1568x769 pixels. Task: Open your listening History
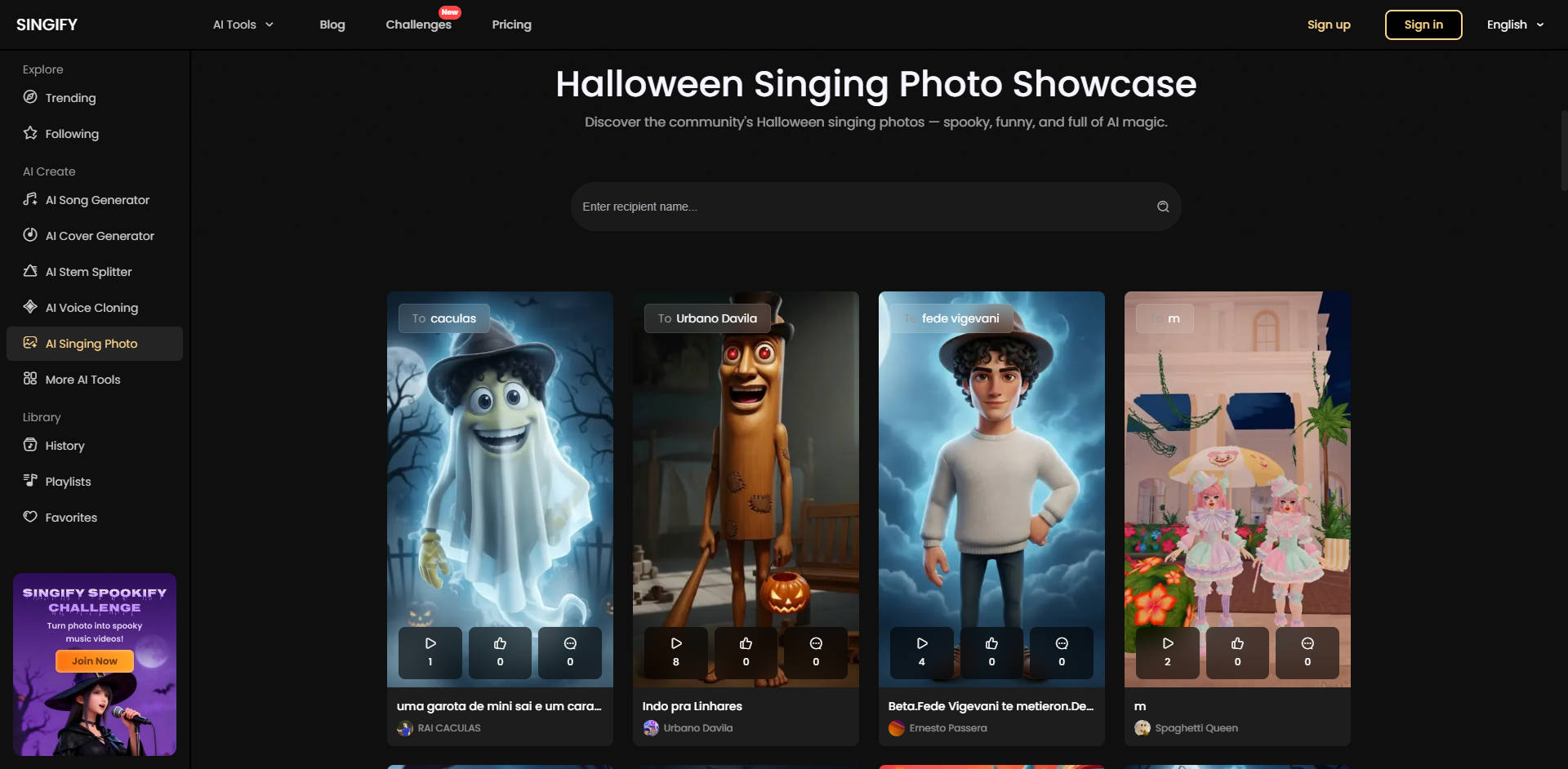pos(65,446)
